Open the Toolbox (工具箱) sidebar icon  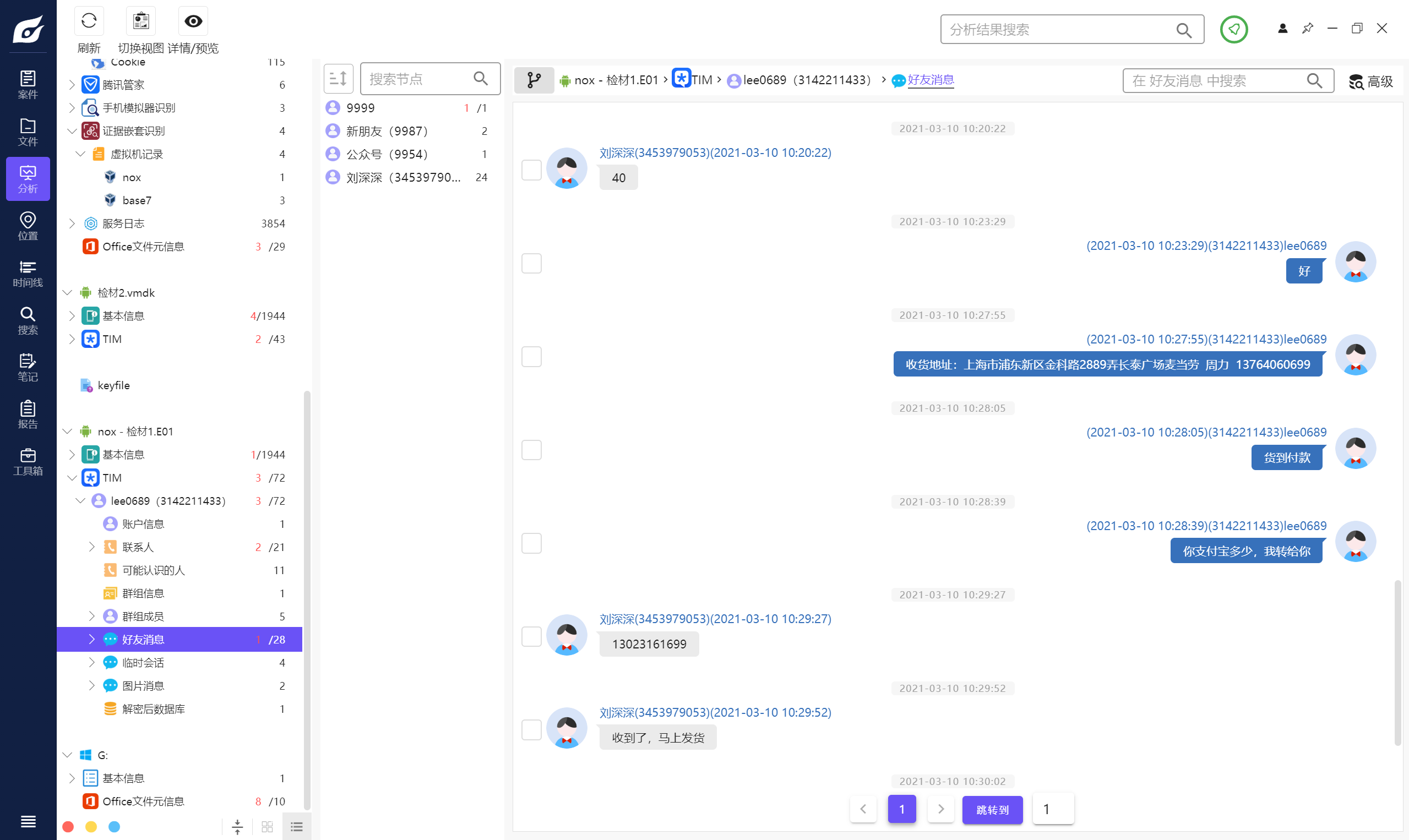(28, 462)
